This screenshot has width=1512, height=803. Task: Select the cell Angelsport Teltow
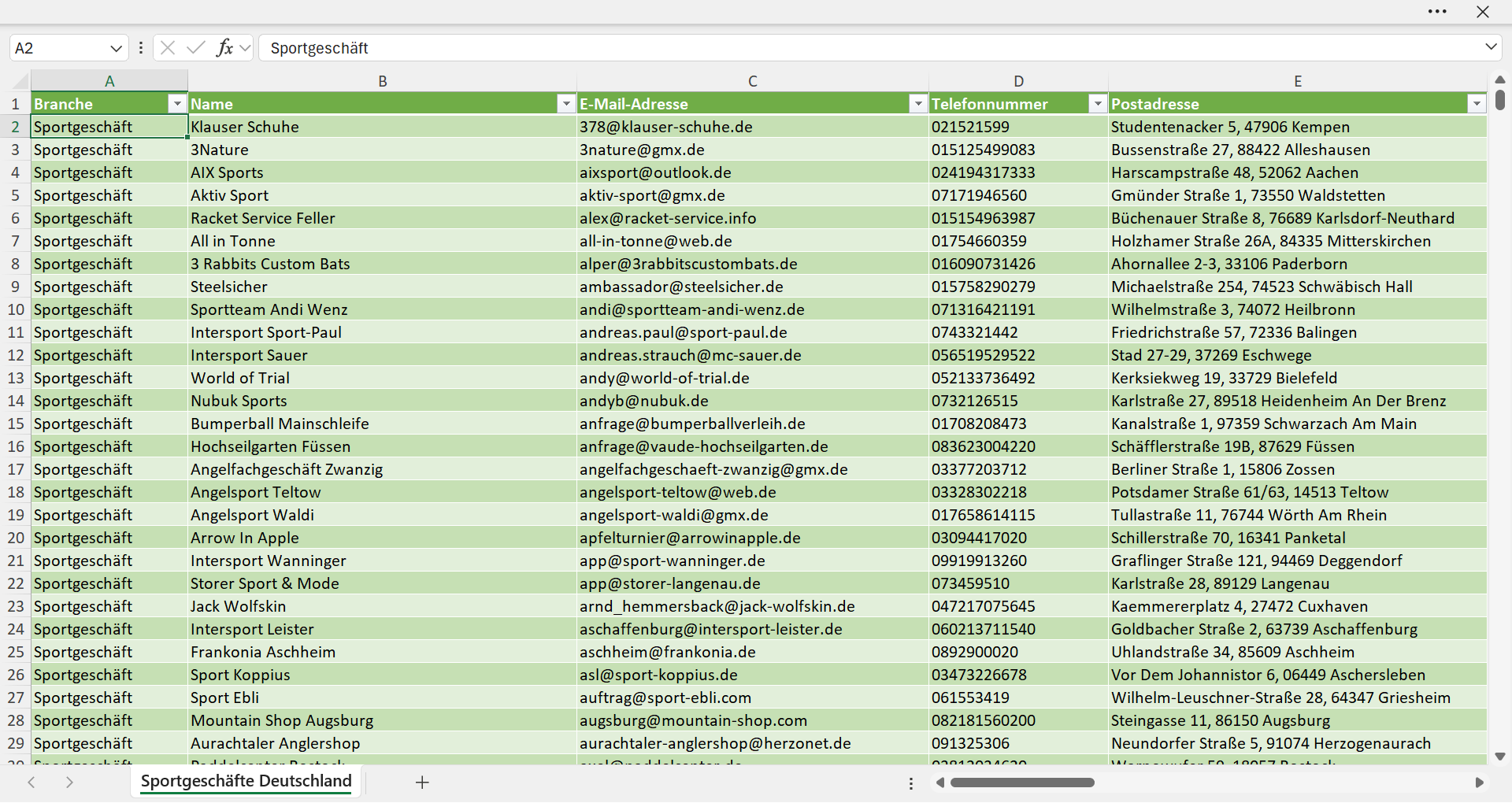pos(382,492)
